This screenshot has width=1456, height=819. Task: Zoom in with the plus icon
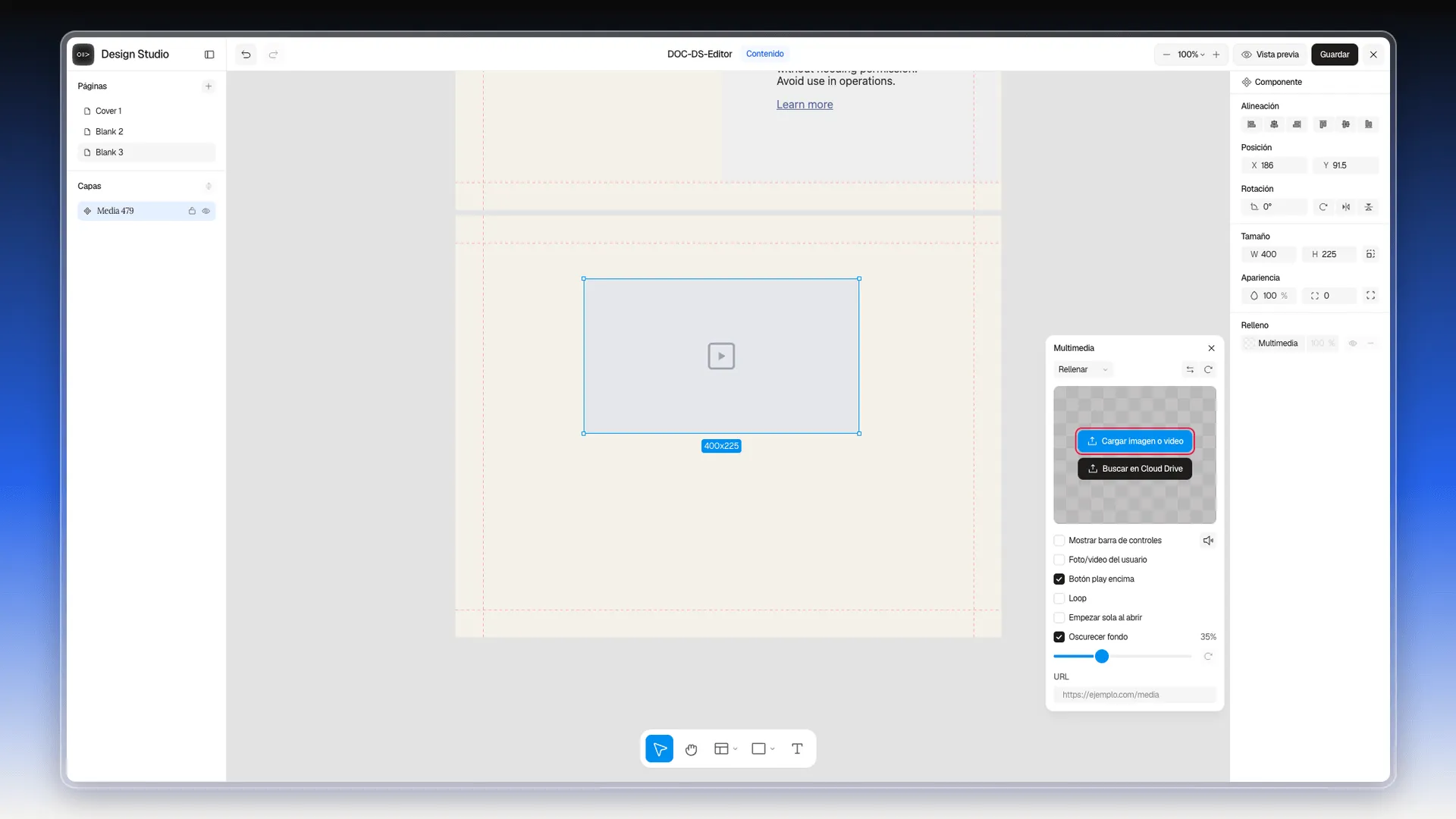click(x=1216, y=55)
